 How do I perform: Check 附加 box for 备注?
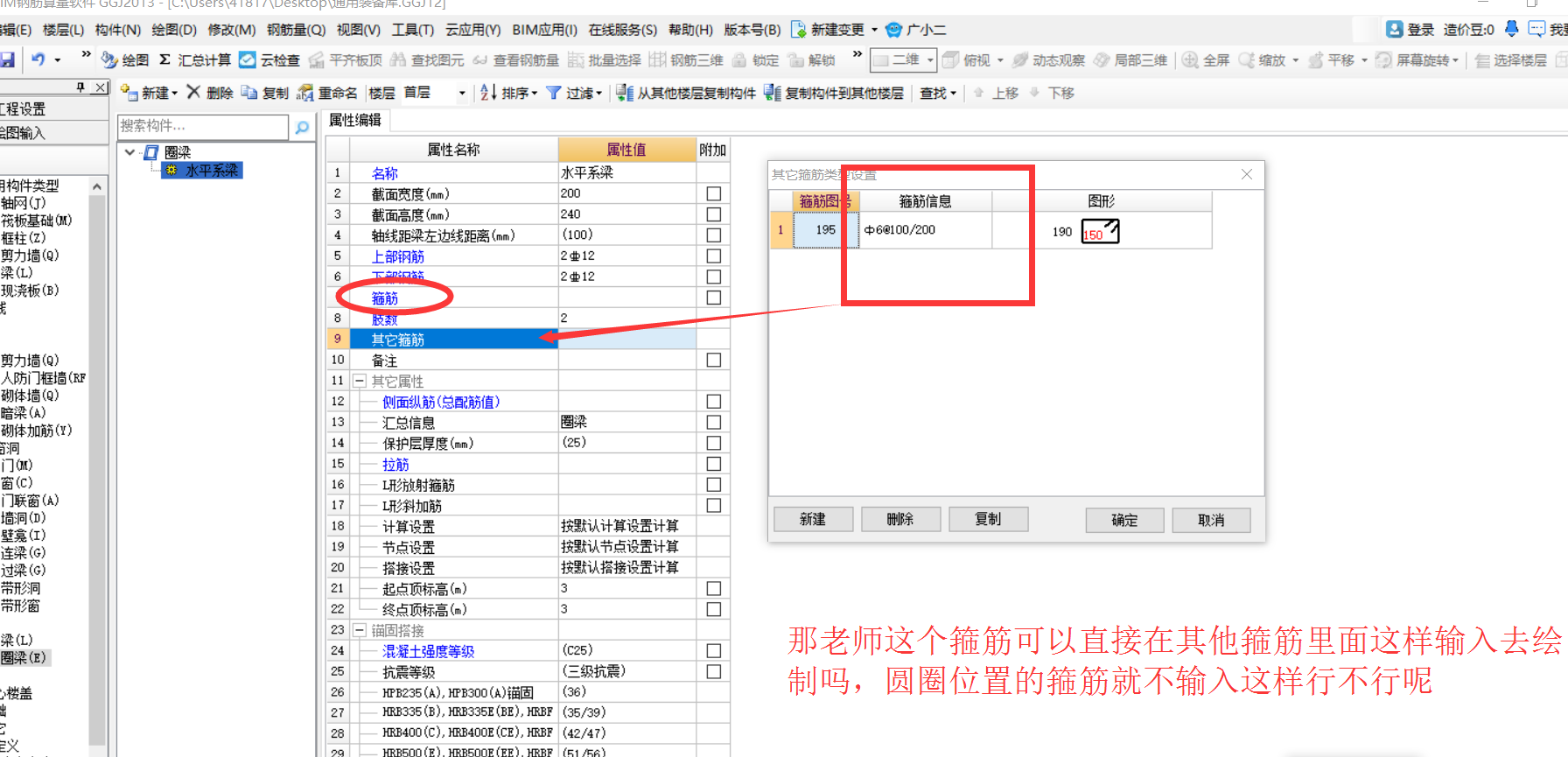pos(714,360)
